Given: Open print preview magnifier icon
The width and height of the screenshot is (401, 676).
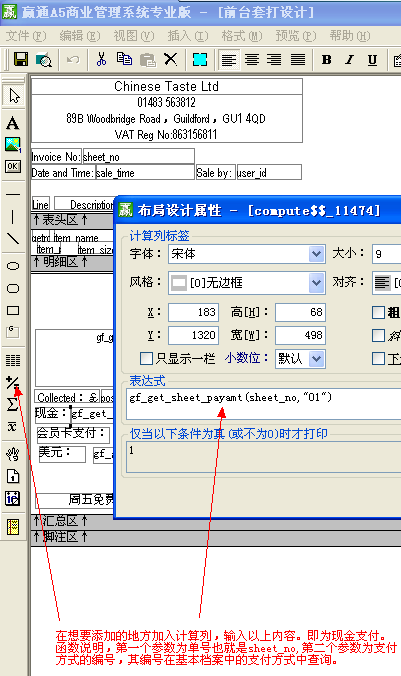Looking at the screenshot, I should point(44,59).
